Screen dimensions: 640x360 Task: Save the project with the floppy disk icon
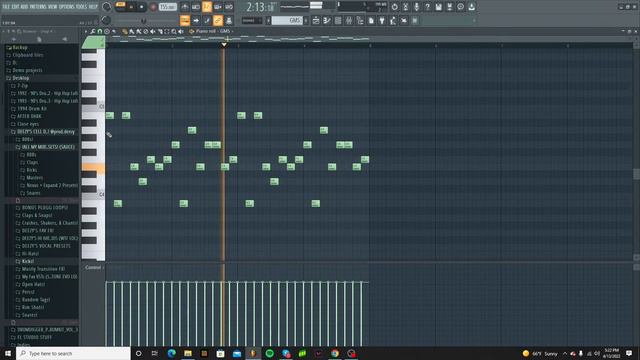pos(438,7)
